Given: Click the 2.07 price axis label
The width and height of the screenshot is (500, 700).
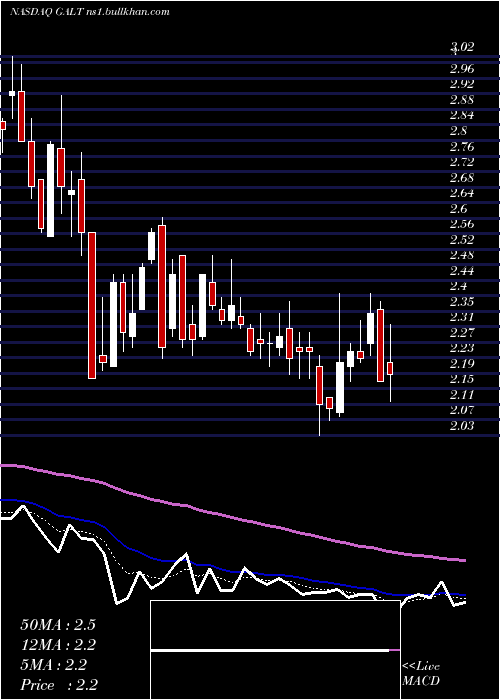Looking at the screenshot, I should coord(462,410).
